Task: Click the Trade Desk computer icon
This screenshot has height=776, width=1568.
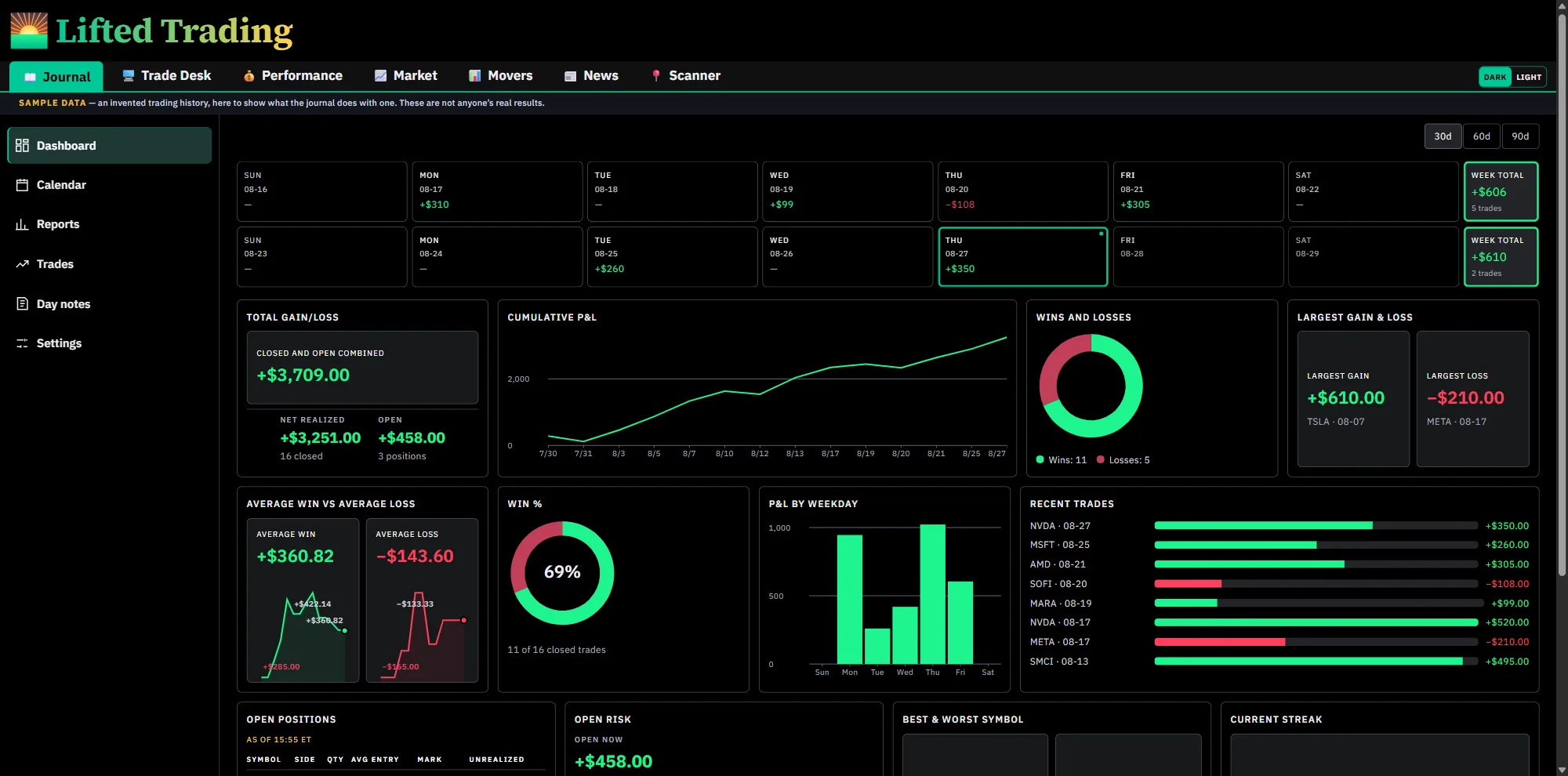Action: tap(129, 76)
